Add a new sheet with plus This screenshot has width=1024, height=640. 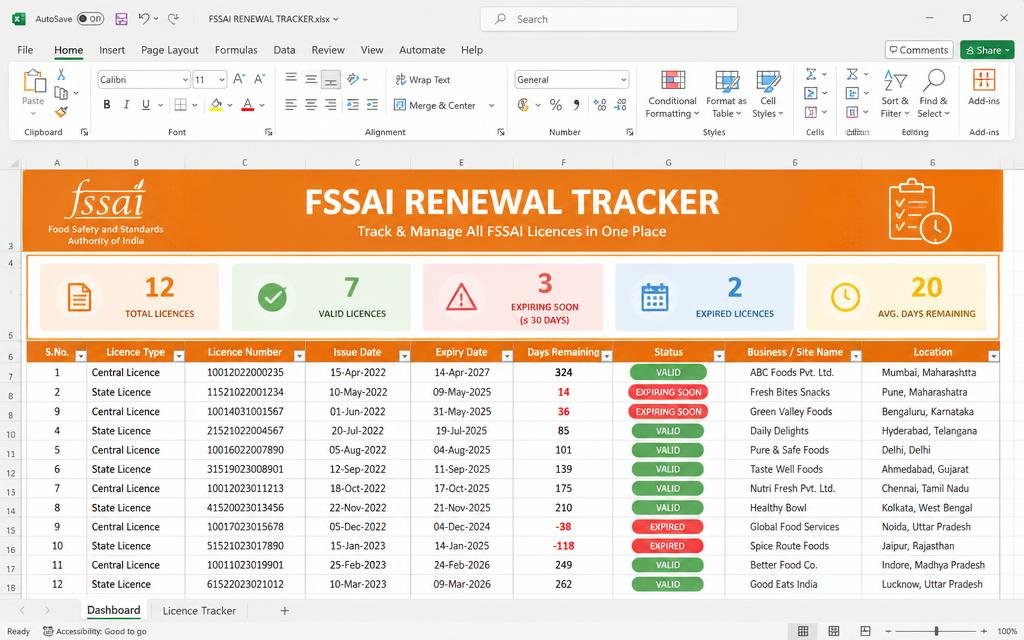tap(285, 611)
